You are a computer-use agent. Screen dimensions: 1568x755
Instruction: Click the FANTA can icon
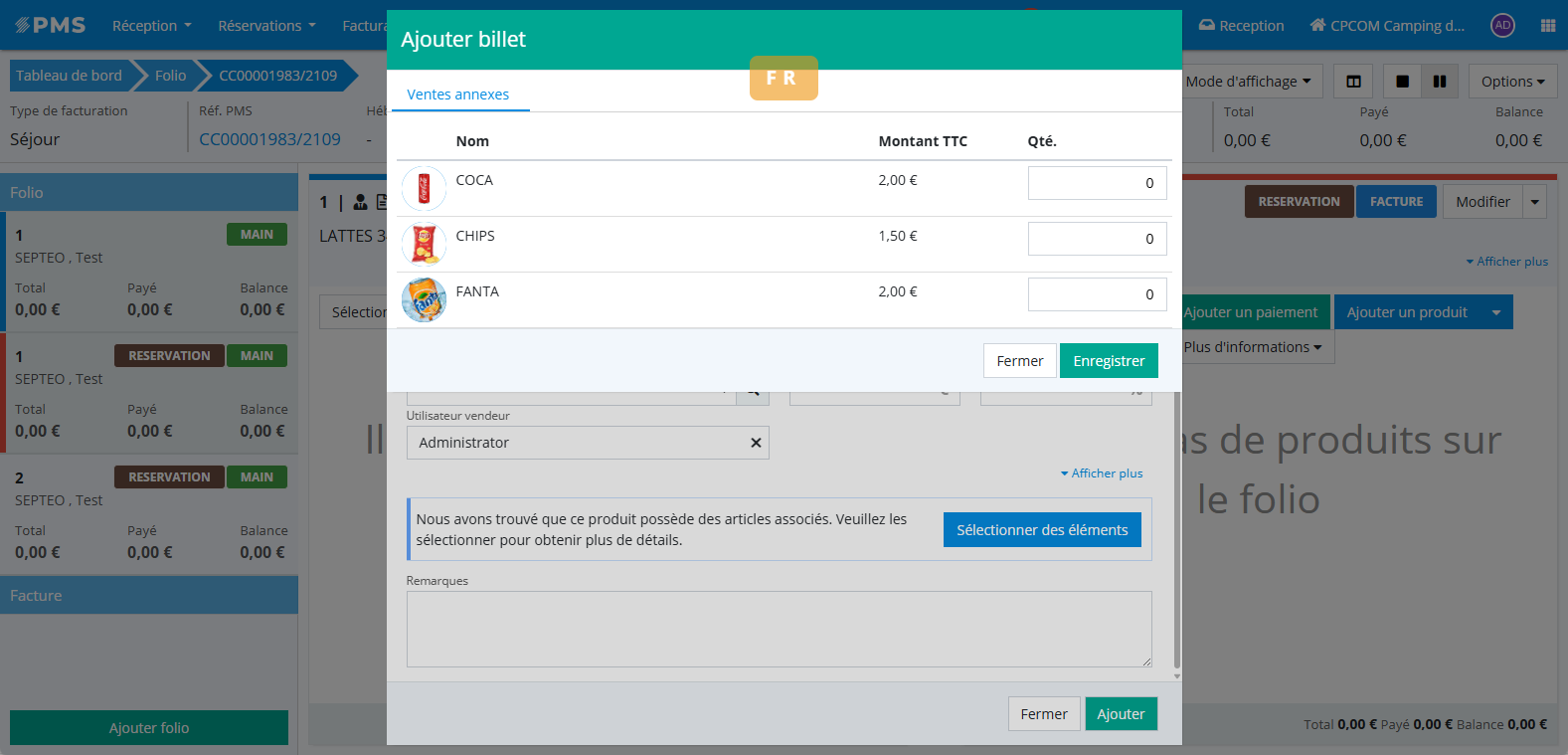pos(424,299)
